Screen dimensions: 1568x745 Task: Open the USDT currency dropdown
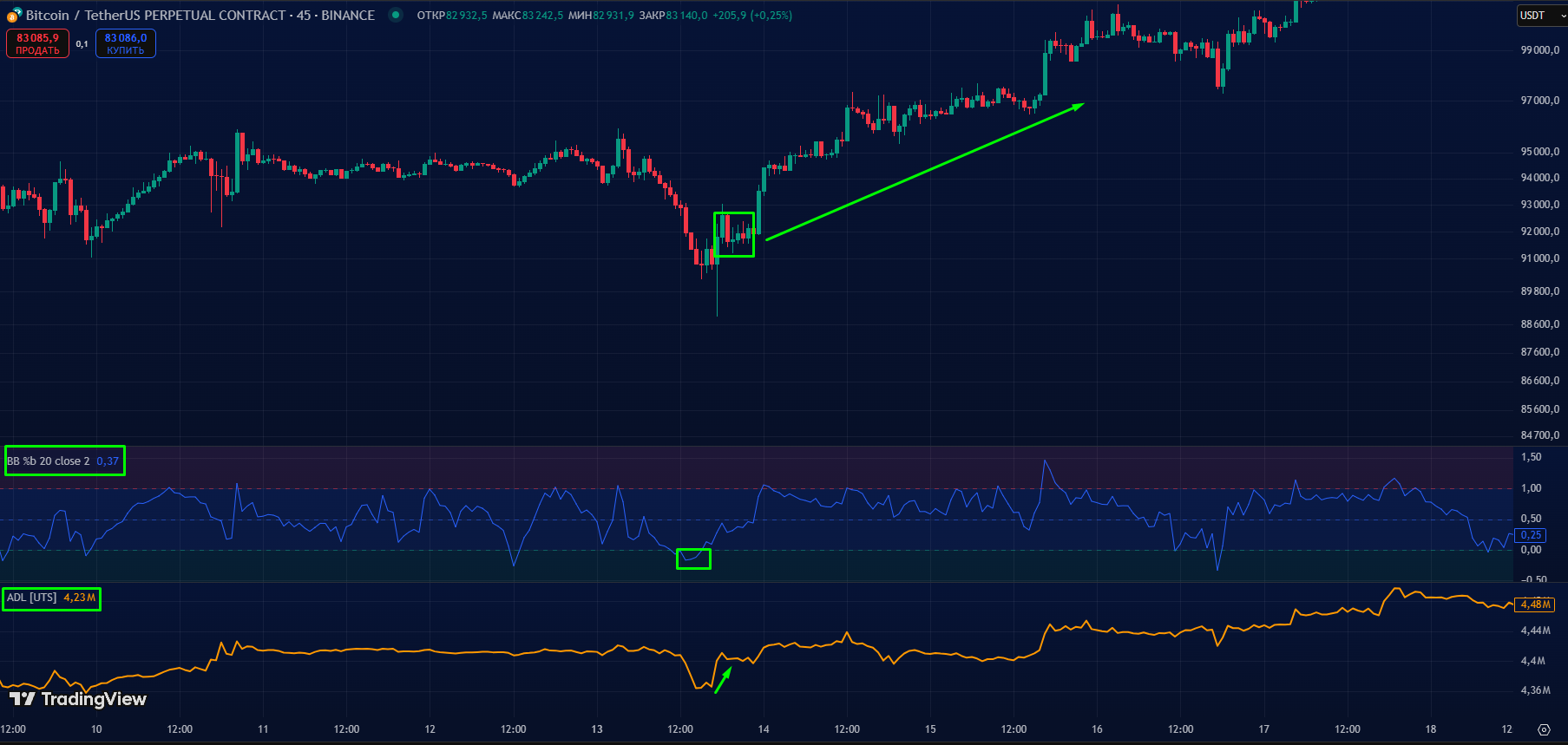tap(1542, 15)
